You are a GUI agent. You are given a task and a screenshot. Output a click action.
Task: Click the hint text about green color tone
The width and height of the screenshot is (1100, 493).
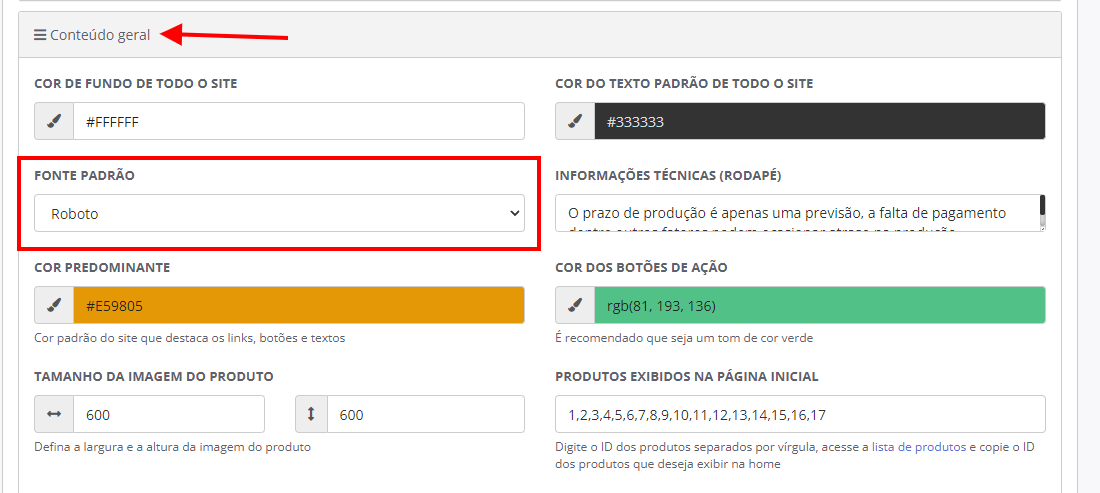(684, 338)
